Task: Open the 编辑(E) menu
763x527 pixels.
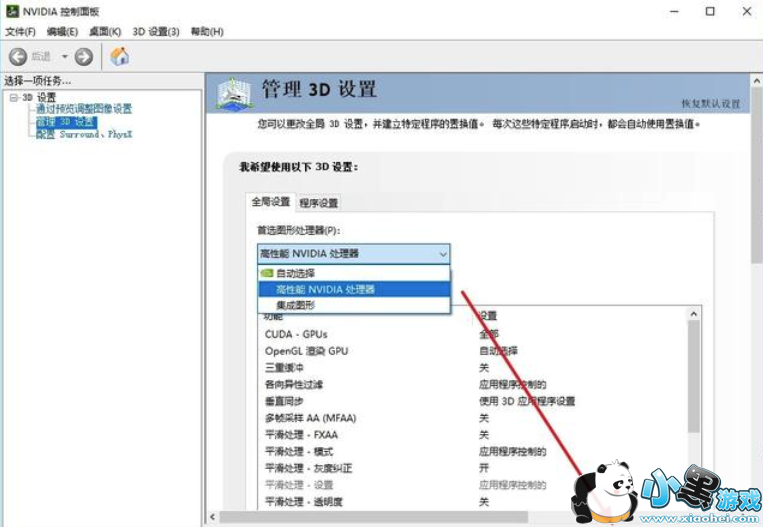Action: pyautogui.click(x=62, y=32)
